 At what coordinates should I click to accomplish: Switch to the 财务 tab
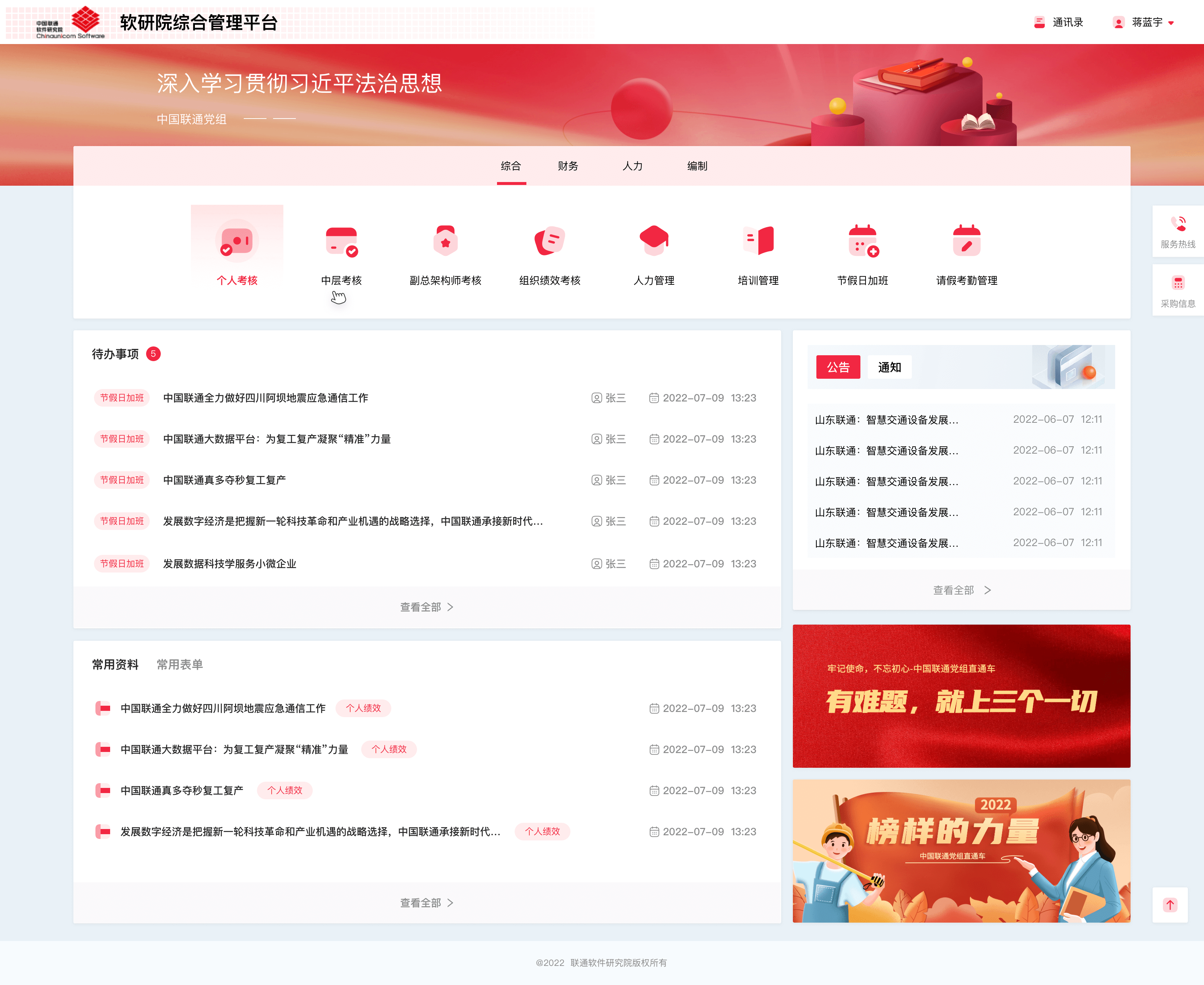coord(568,166)
